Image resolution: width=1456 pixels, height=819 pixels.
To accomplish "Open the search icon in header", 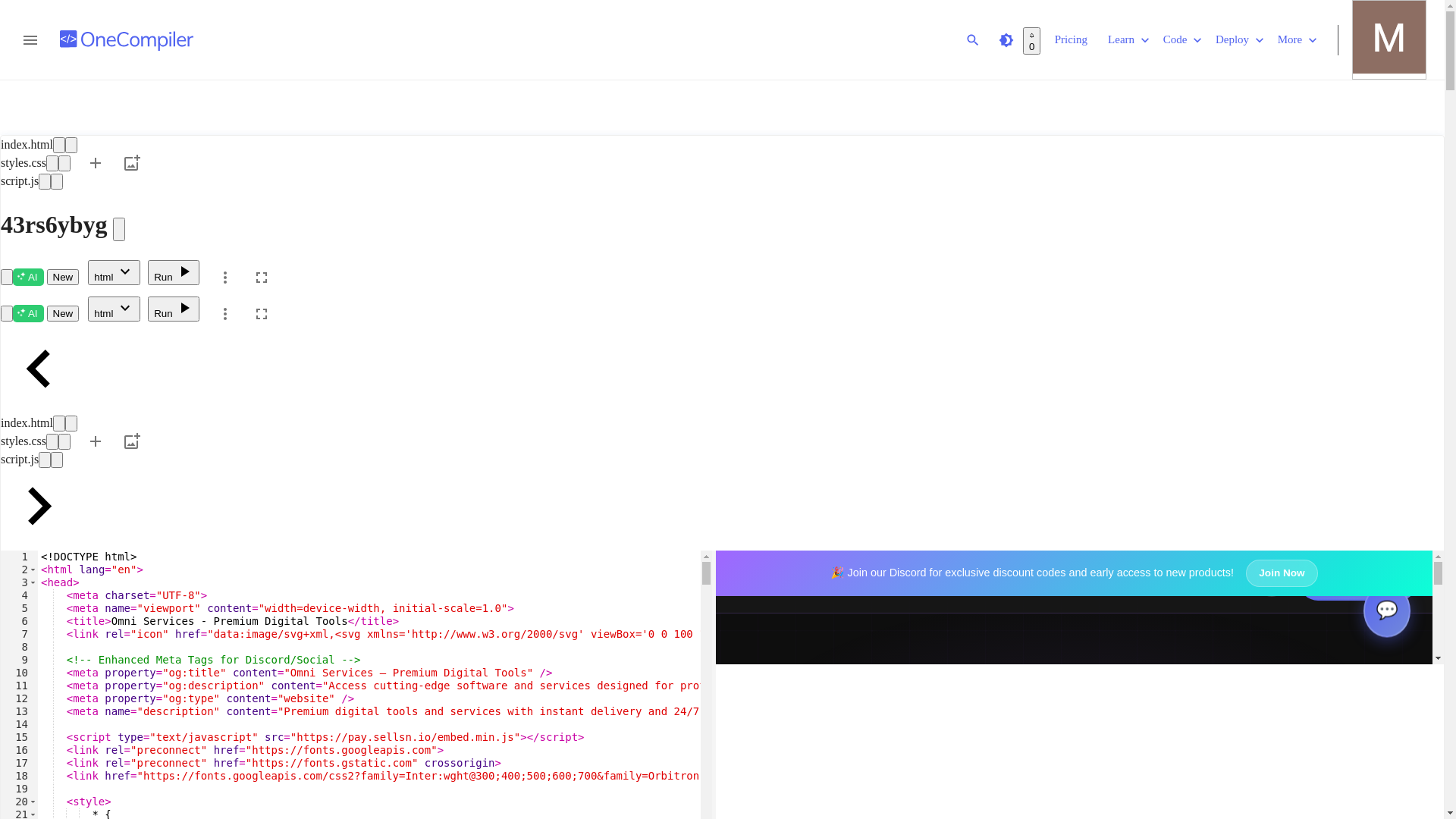I will [973, 40].
